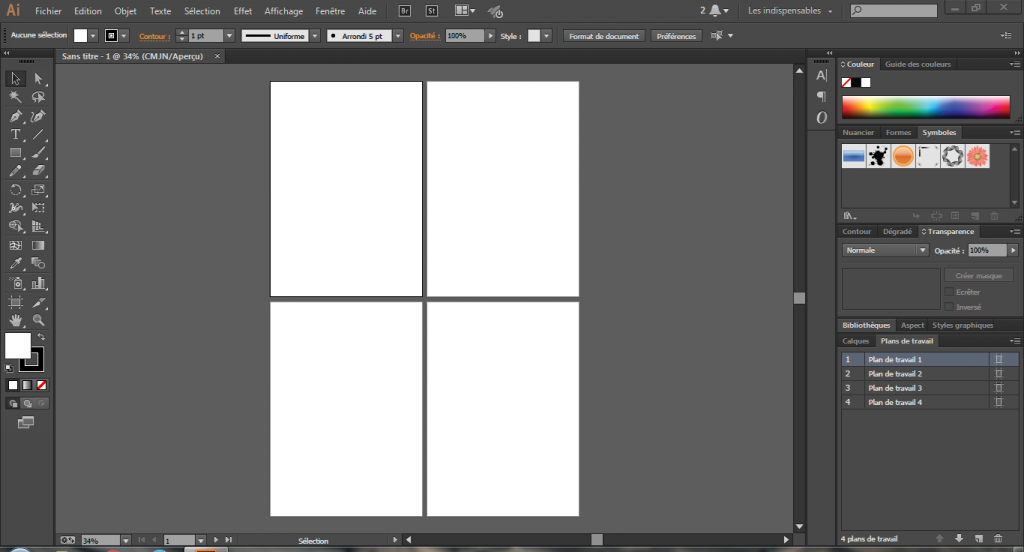Select the Selection (black arrow) tool
The width and height of the screenshot is (1024, 552).
click(x=15, y=78)
